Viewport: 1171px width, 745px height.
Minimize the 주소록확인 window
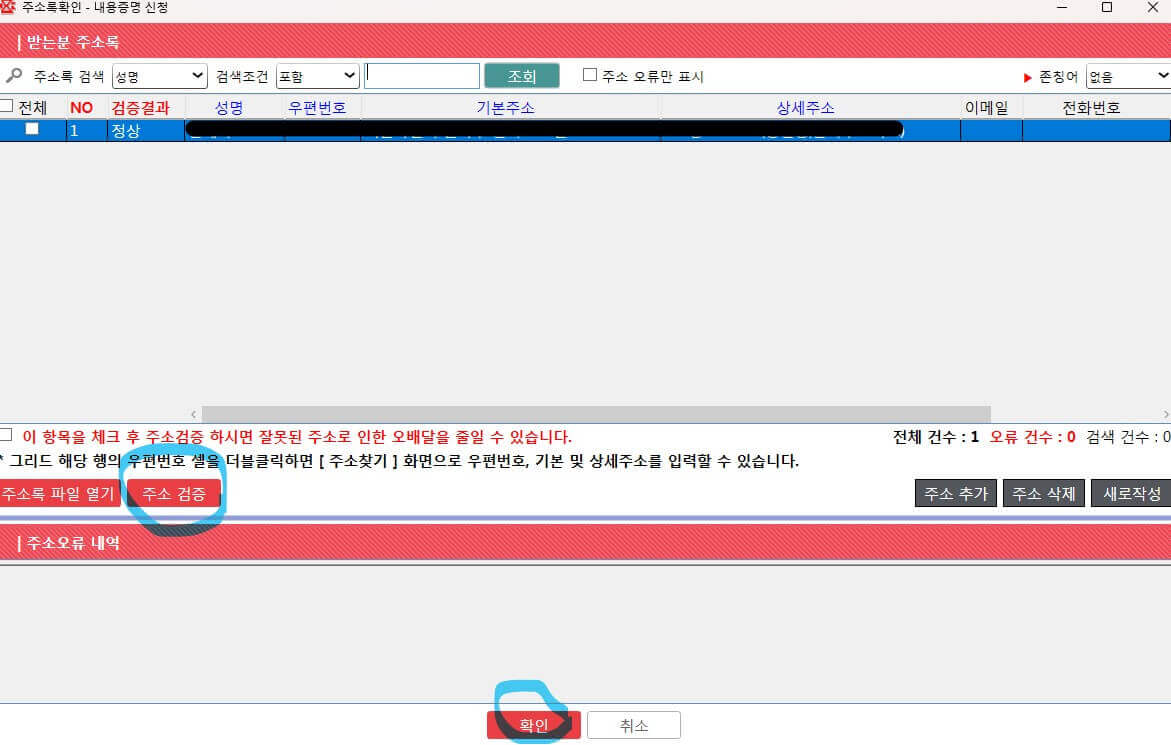click(x=1061, y=7)
